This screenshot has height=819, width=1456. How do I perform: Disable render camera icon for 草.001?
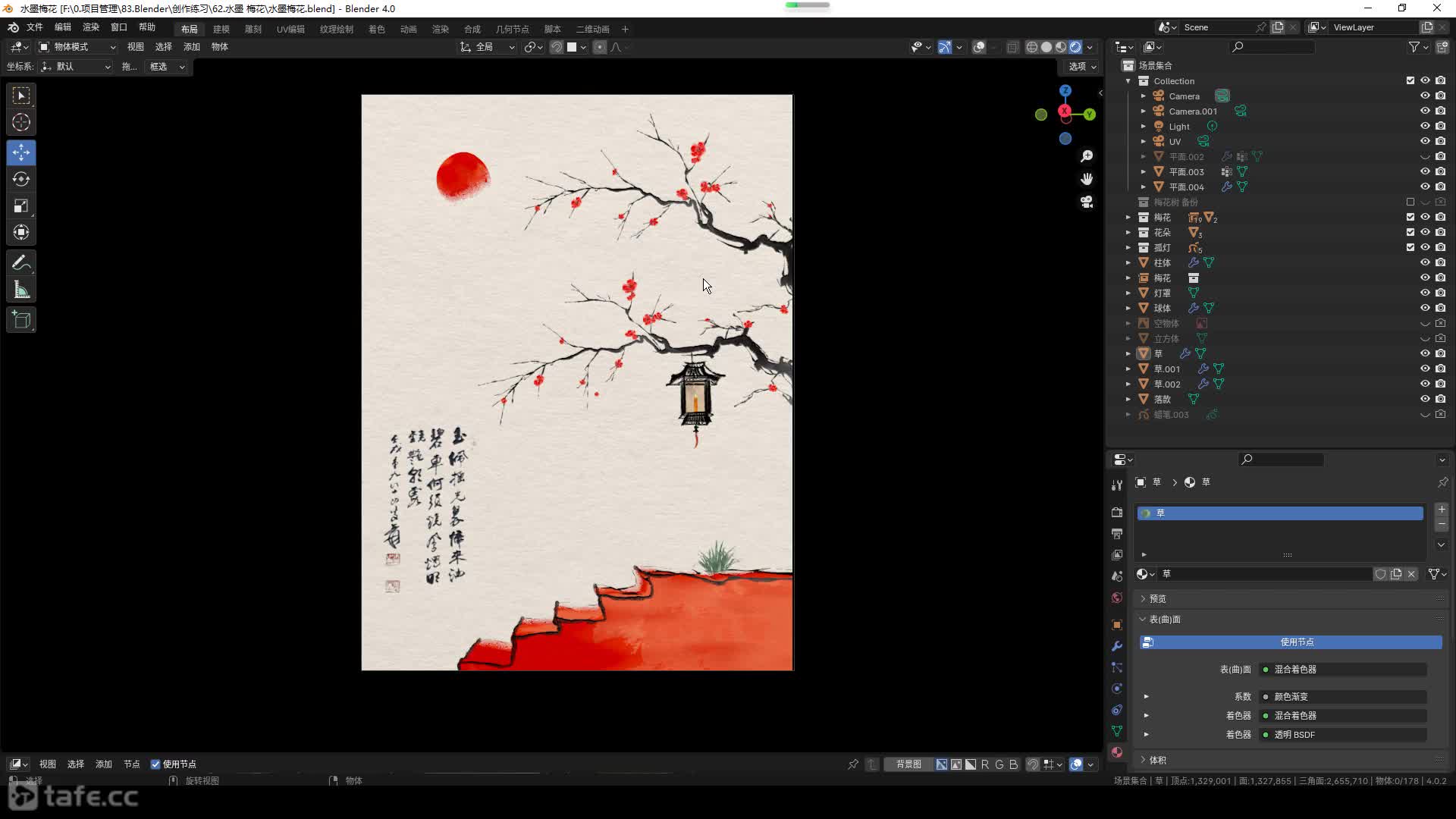(x=1440, y=369)
